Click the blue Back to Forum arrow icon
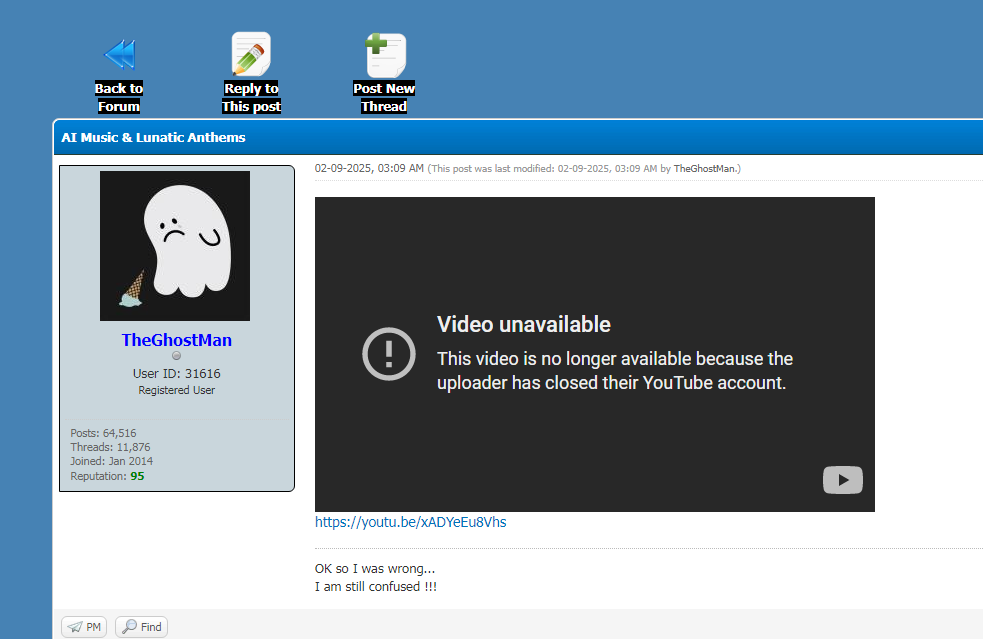983x639 pixels. pyautogui.click(x=119, y=54)
